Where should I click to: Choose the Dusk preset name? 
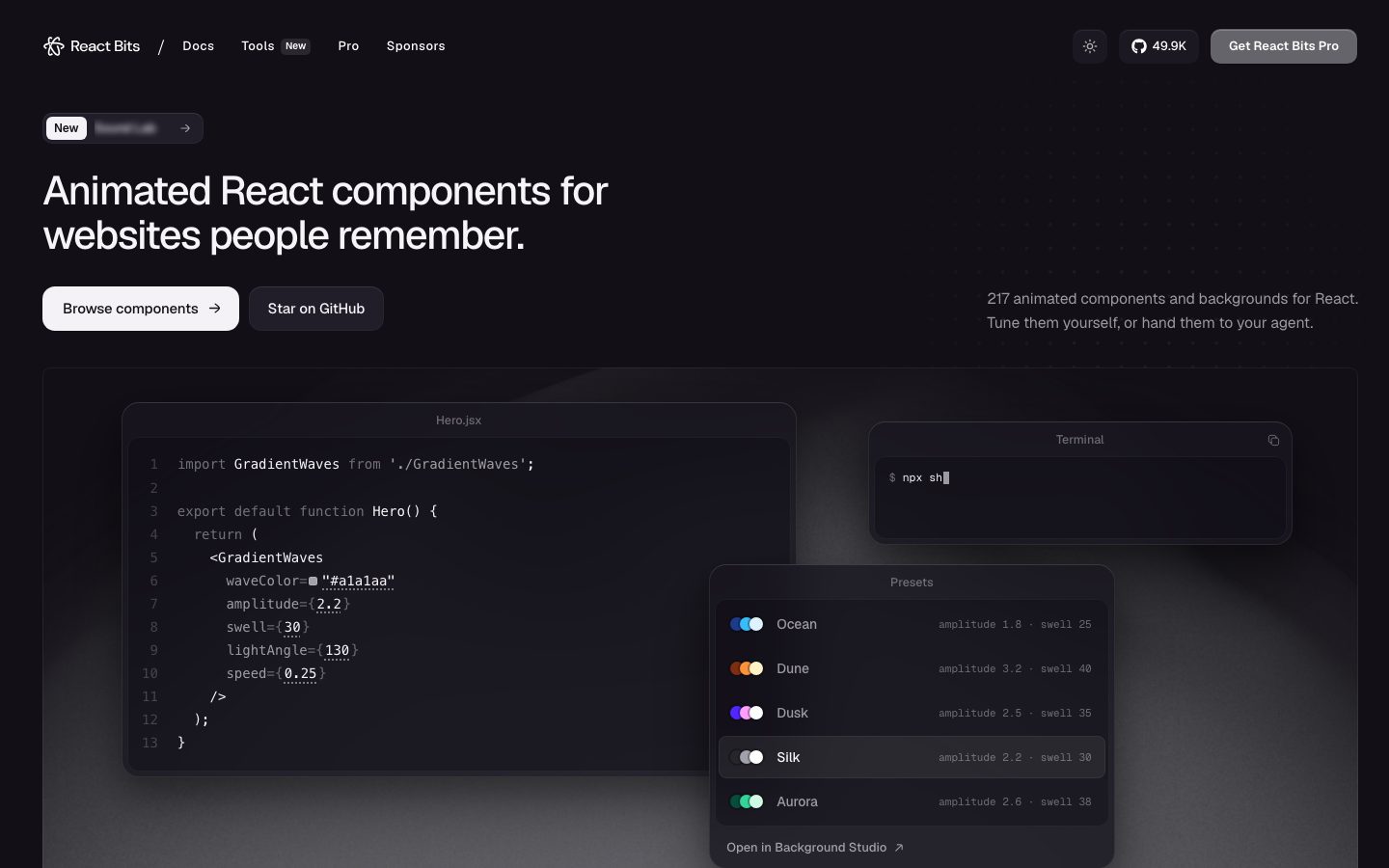click(x=792, y=713)
